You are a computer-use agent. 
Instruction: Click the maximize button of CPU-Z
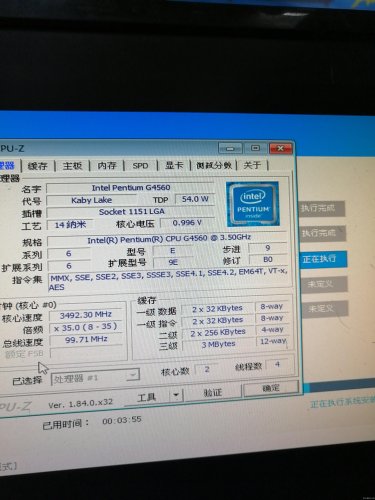[x=255, y=148]
